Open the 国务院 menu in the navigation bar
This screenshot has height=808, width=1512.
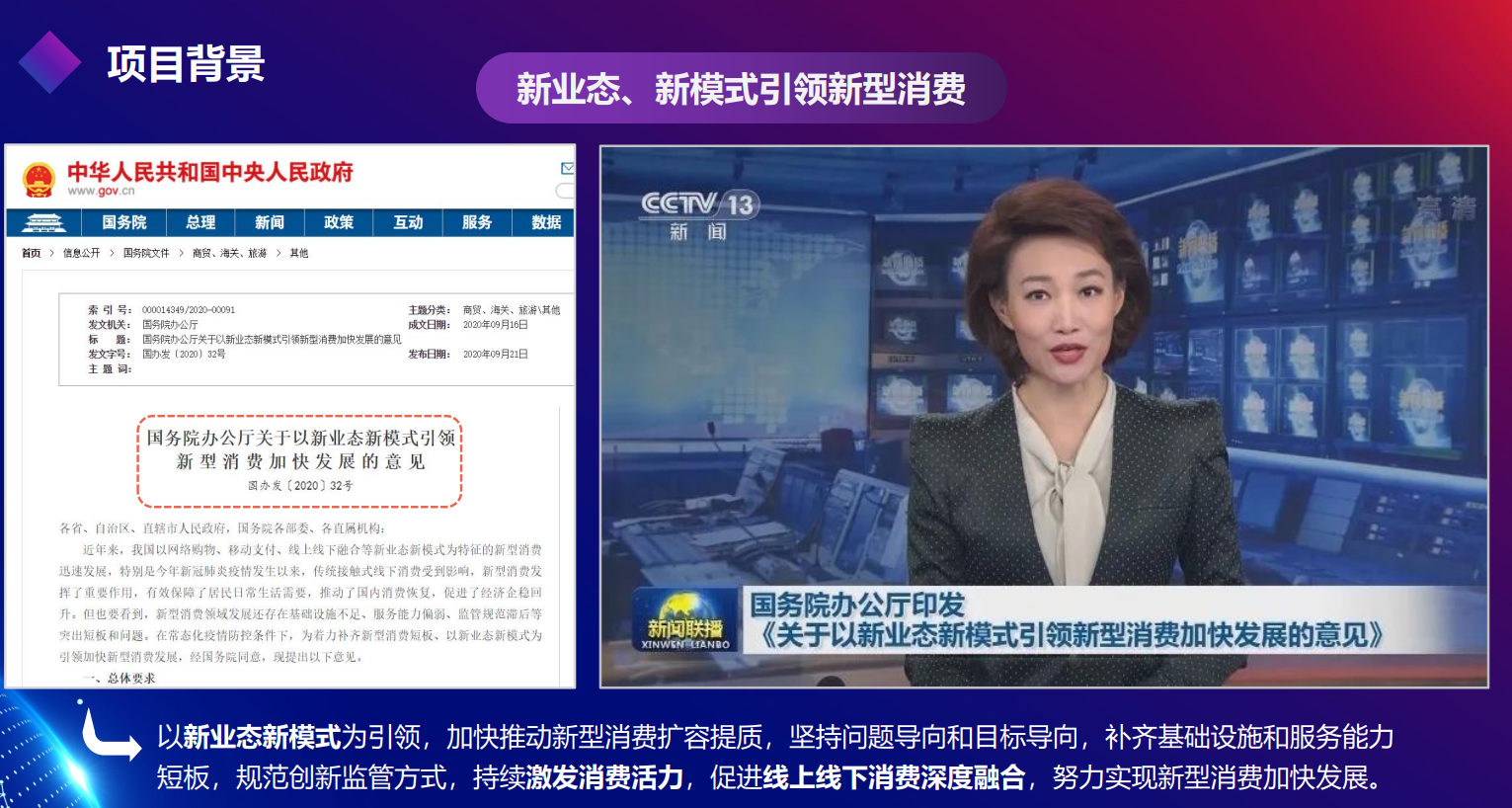tap(125, 222)
